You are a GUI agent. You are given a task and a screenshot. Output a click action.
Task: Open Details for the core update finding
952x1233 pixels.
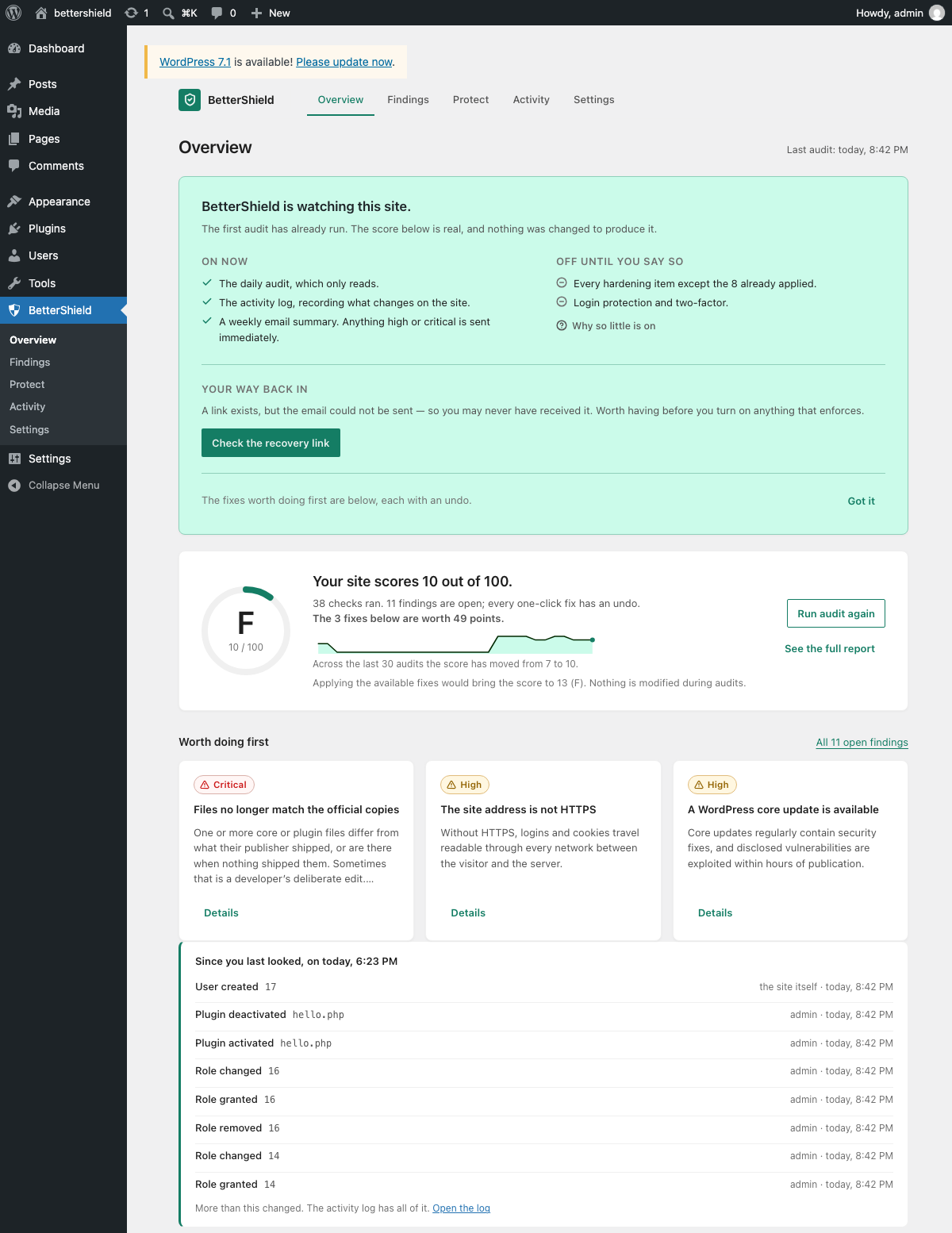[x=715, y=912]
